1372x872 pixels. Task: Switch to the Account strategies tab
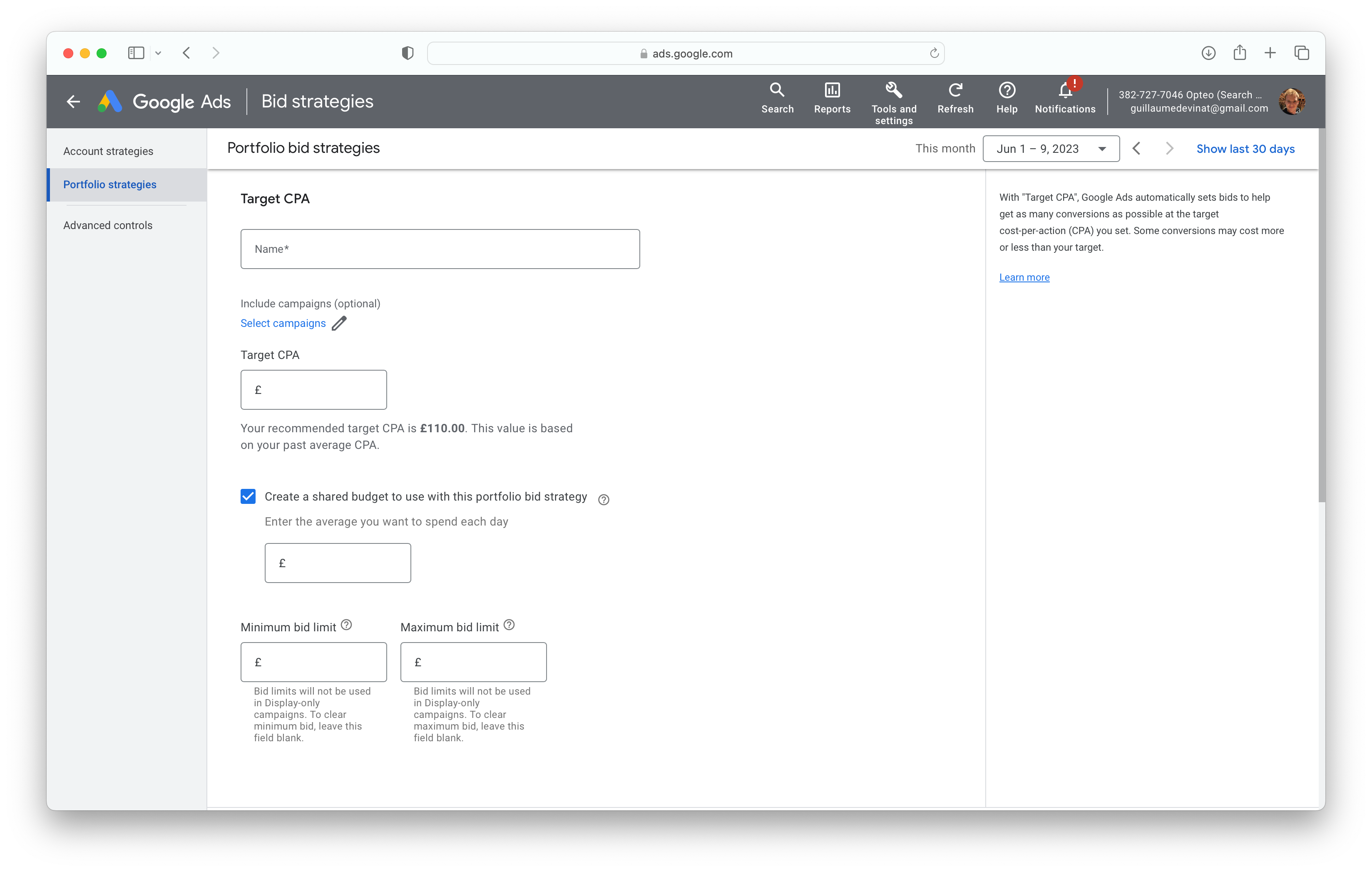[108, 151]
